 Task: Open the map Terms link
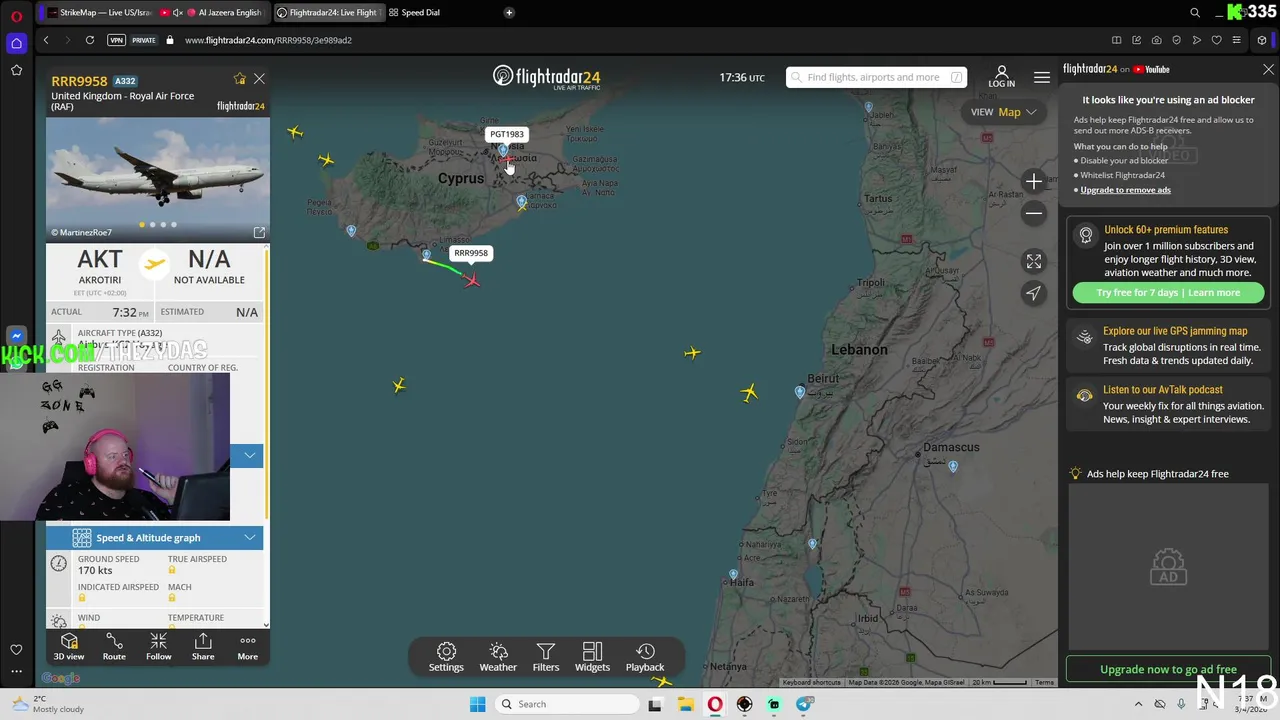point(1044,682)
